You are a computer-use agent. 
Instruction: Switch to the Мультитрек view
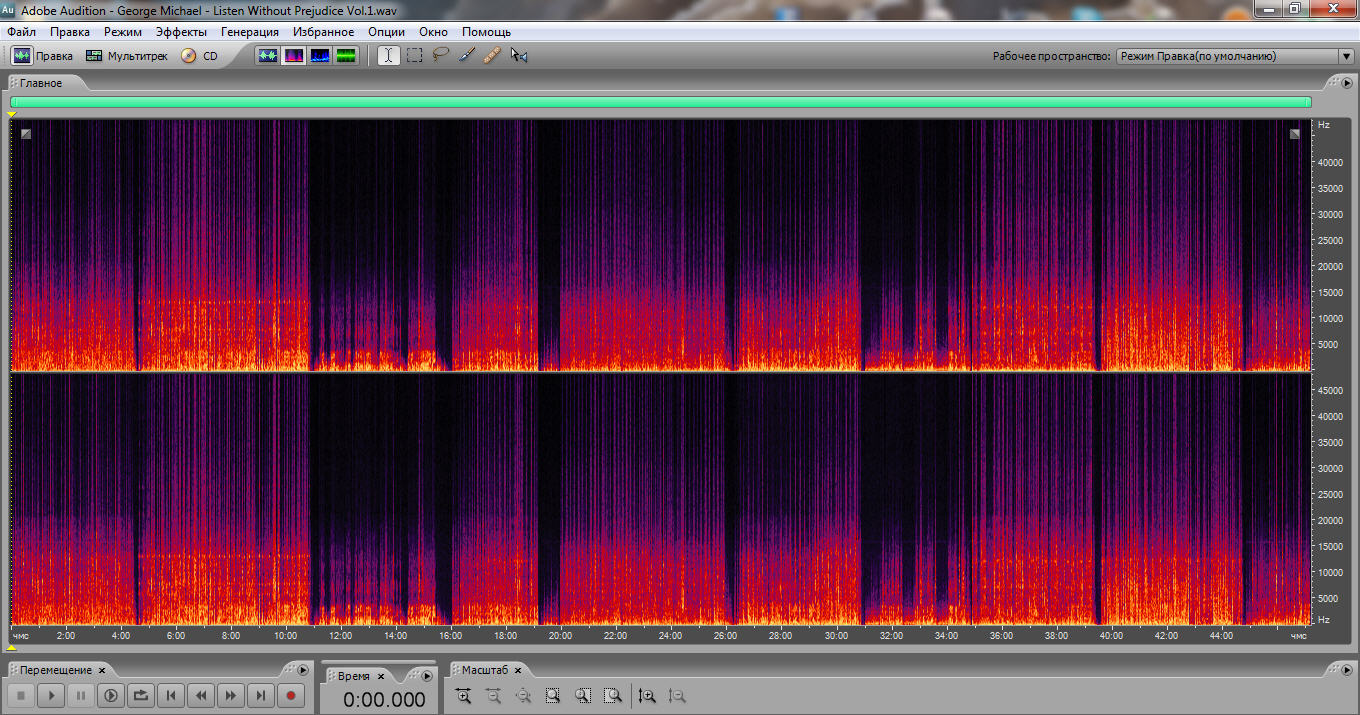127,56
